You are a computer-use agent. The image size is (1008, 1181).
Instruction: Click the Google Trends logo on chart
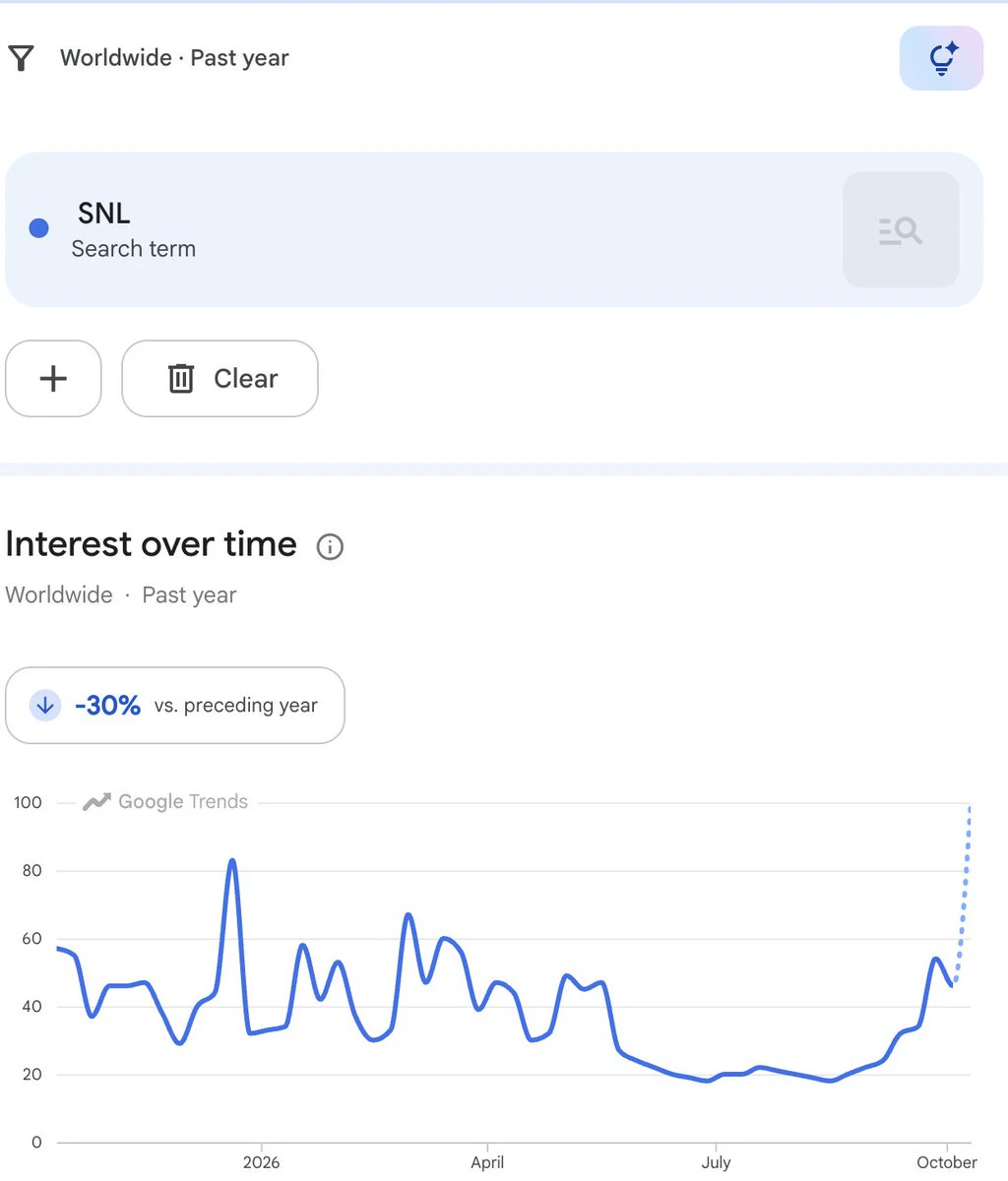(165, 802)
